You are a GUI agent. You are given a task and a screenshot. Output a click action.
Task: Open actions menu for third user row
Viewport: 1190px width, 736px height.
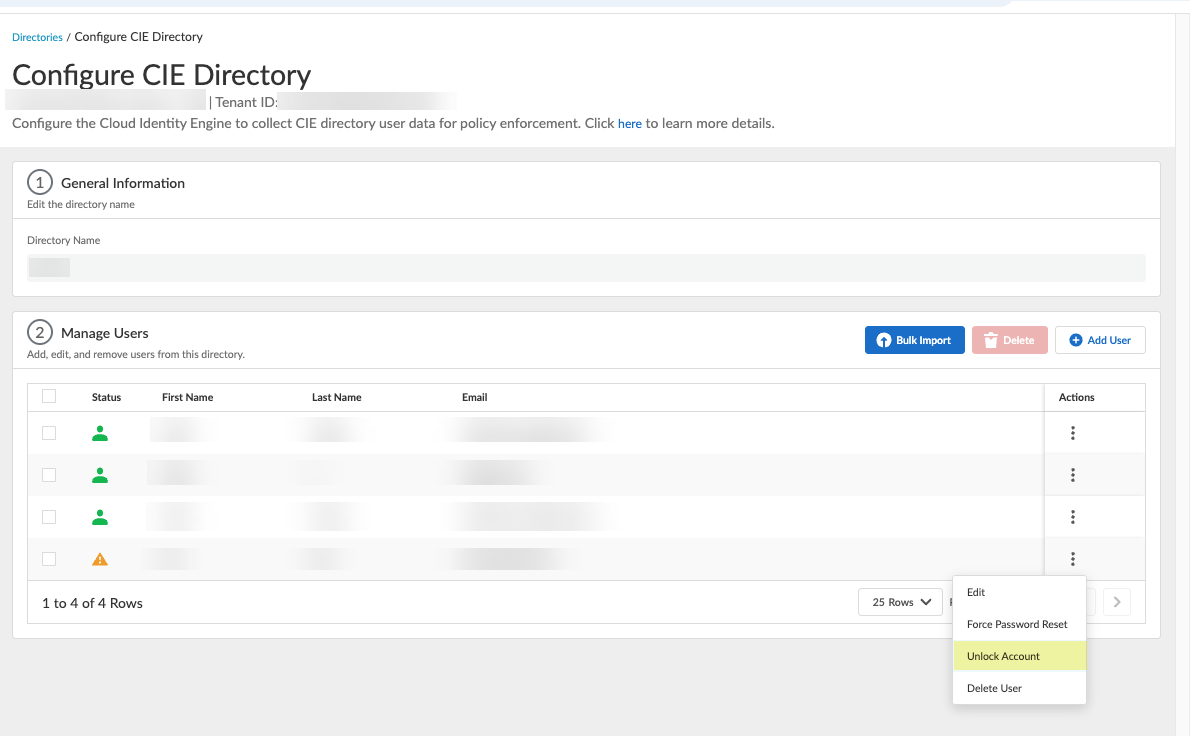point(1072,517)
